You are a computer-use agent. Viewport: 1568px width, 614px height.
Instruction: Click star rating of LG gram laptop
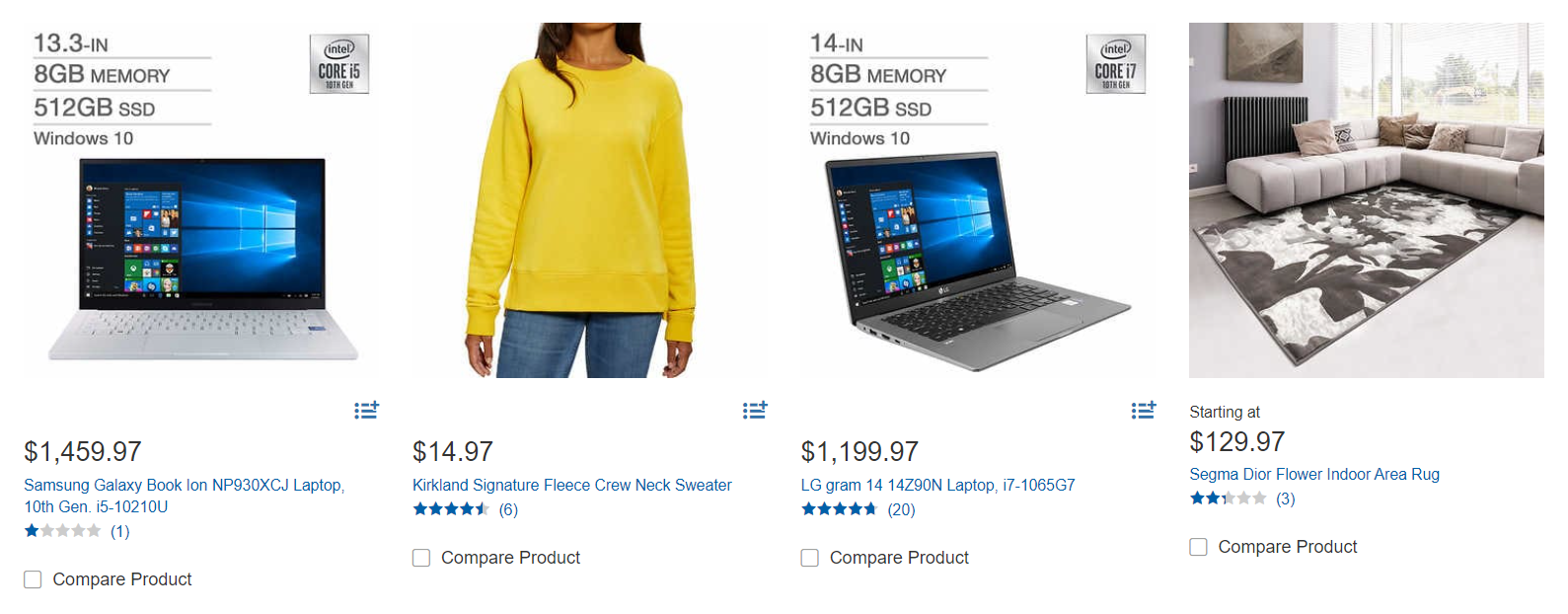coord(839,509)
